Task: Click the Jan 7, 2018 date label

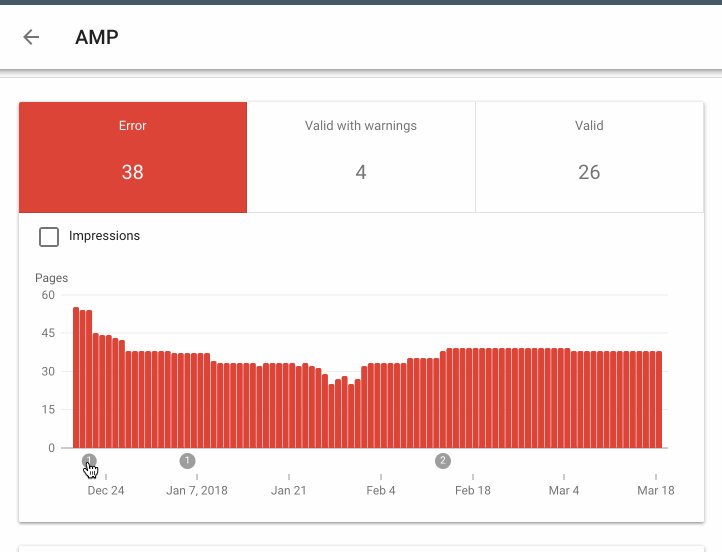Action: click(x=197, y=490)
